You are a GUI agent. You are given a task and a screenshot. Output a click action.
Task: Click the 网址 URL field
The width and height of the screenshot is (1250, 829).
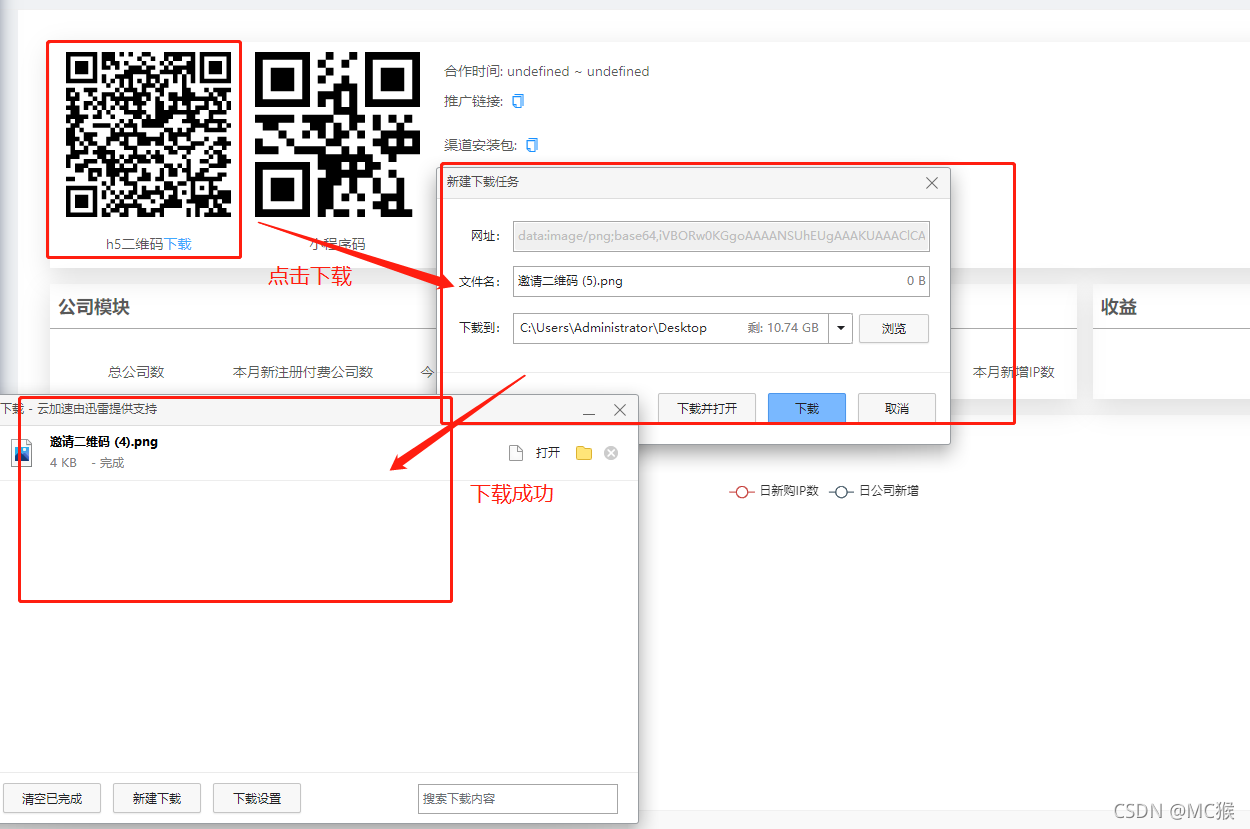721,236
